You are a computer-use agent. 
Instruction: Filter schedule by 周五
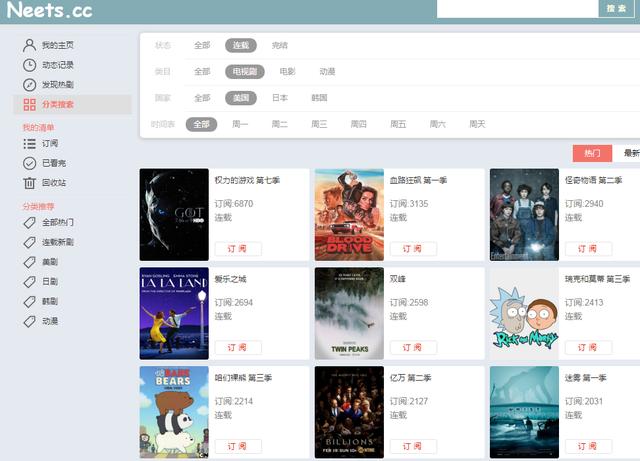(398, 124)
